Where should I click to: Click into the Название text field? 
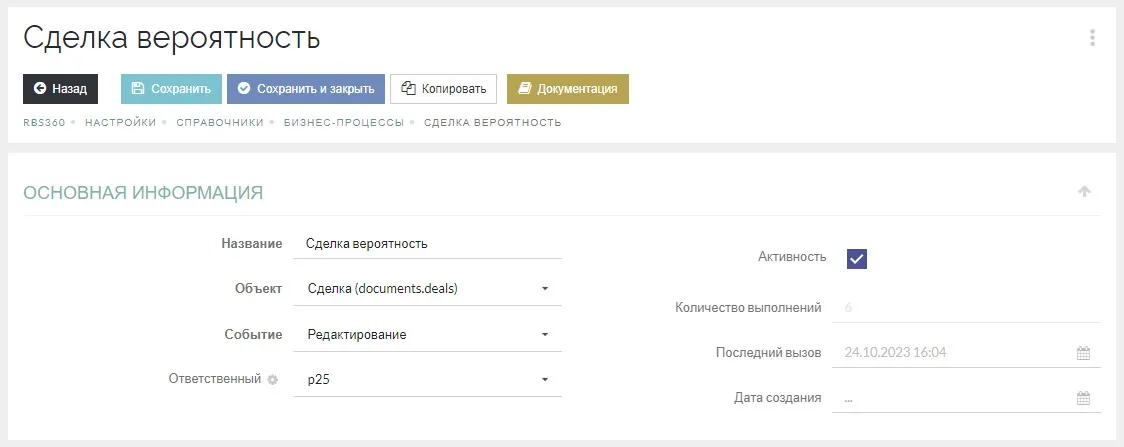(x=428, y=244)
